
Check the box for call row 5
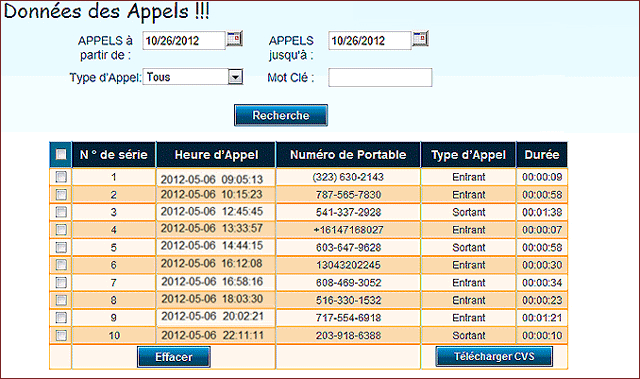click(61, 247)
